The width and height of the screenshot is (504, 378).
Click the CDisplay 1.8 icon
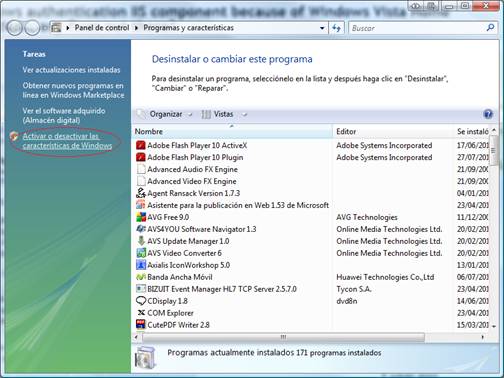click(x=141, y=301)
